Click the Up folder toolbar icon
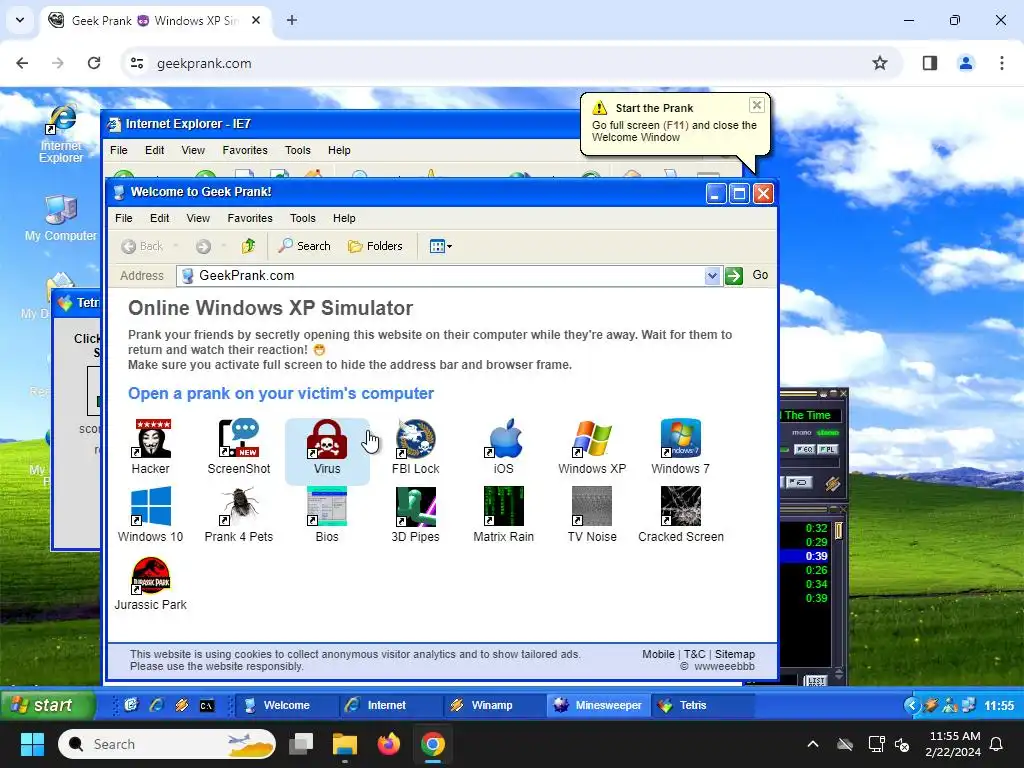 click(248, 246)
